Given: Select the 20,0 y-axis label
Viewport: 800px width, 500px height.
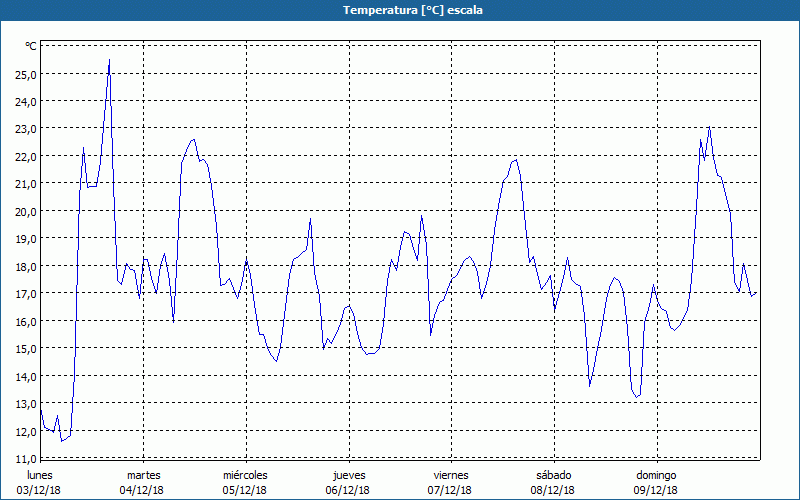Looking at the screenshot, I should click(26, 211).
